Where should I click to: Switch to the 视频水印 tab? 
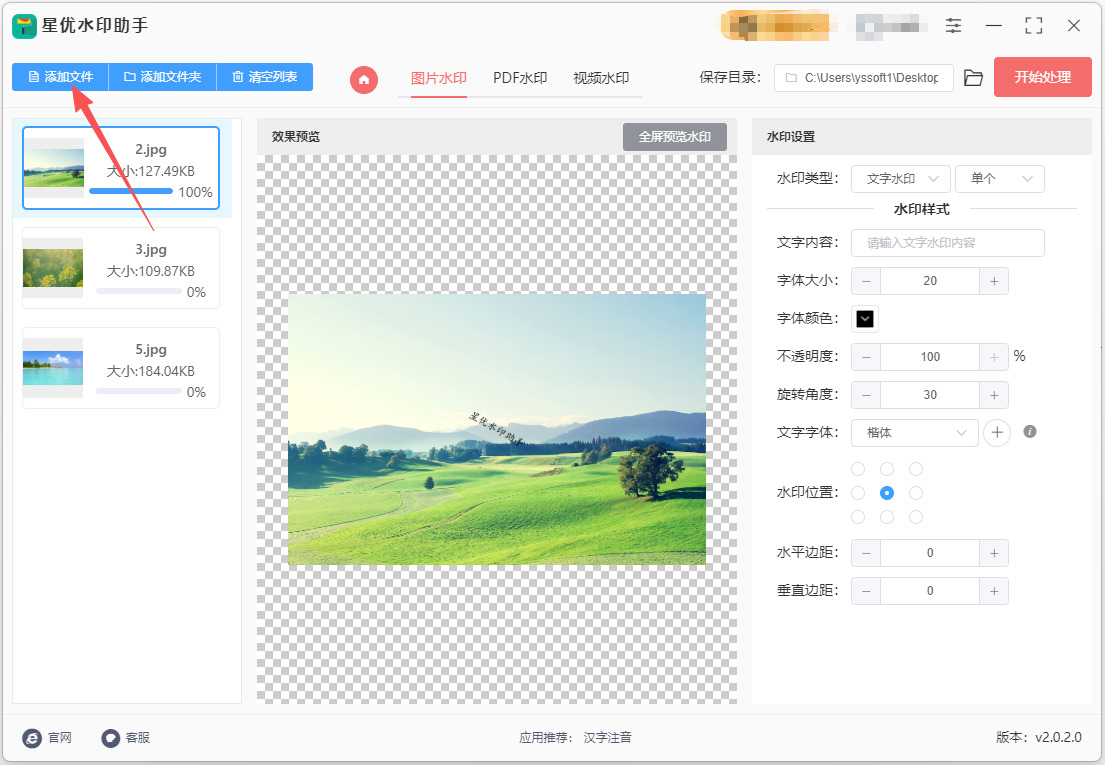pos(601,78)
